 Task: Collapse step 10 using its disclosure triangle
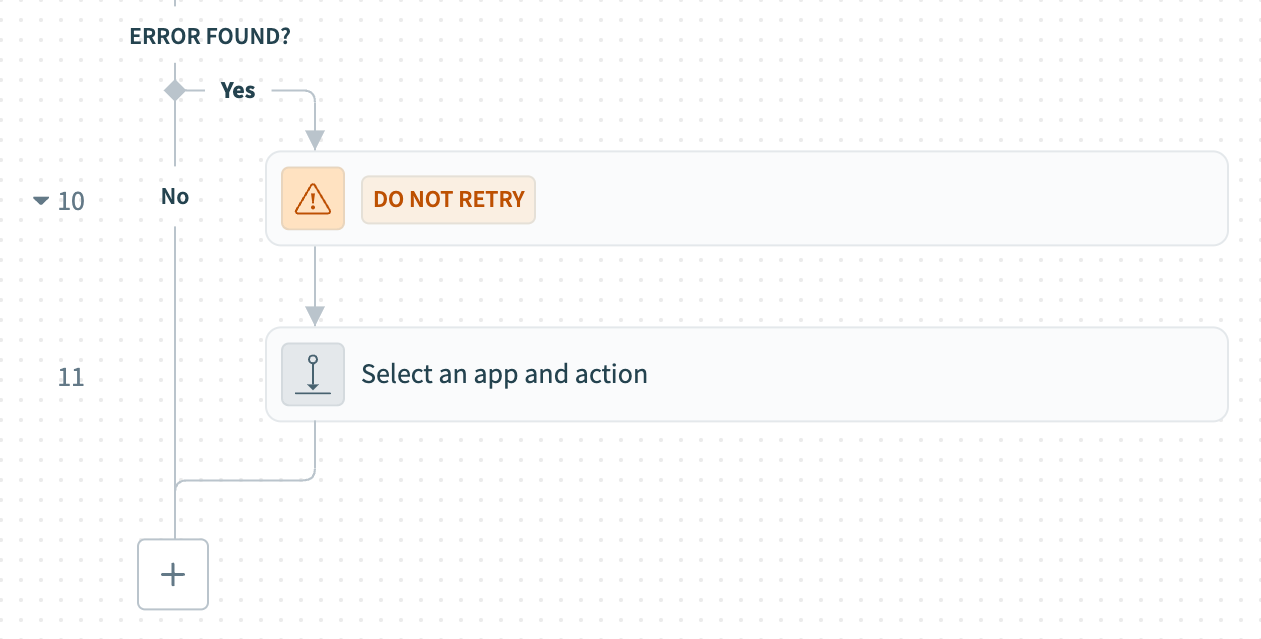40,200
